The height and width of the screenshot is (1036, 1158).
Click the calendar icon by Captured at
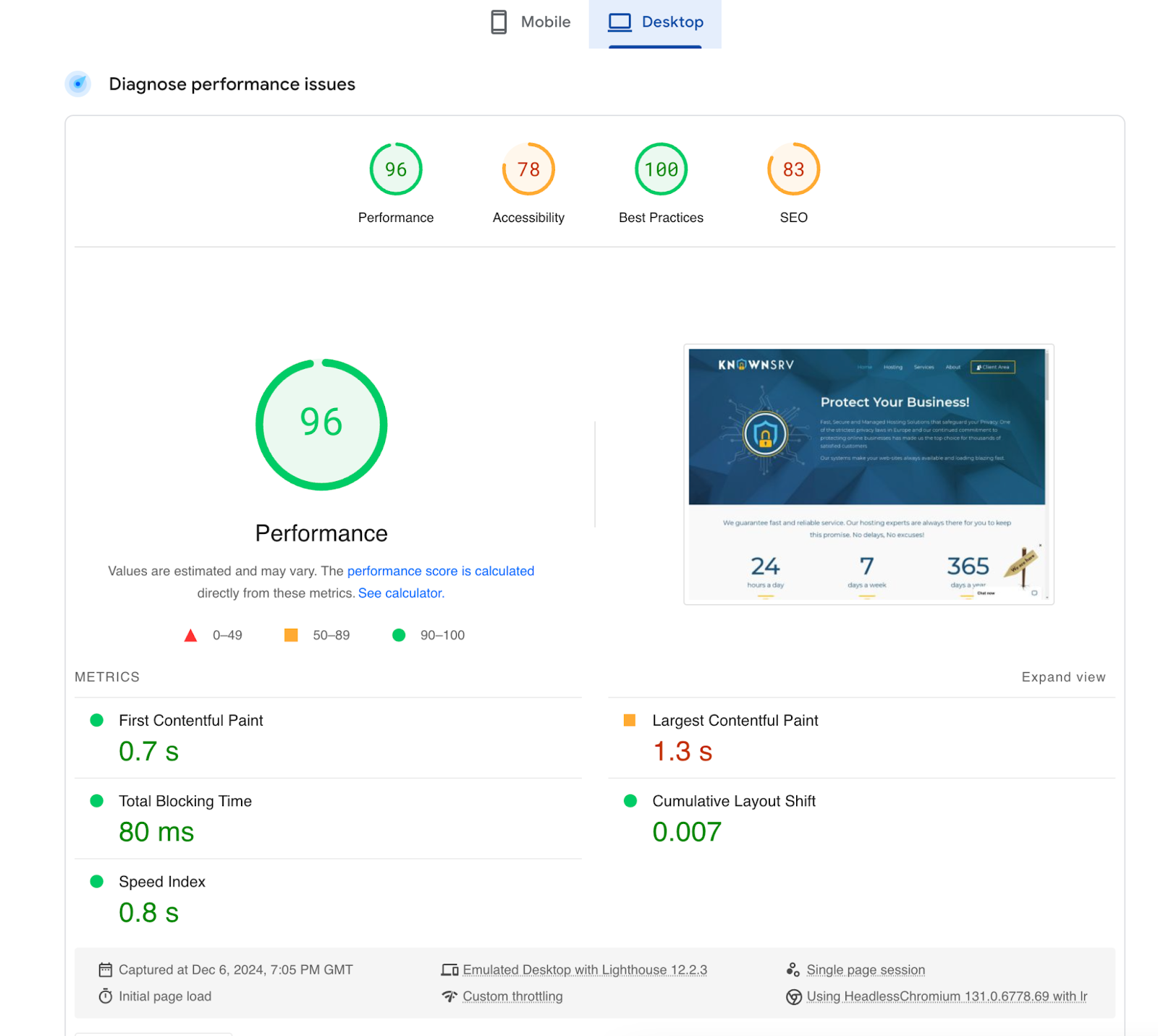tap(106, 969)
